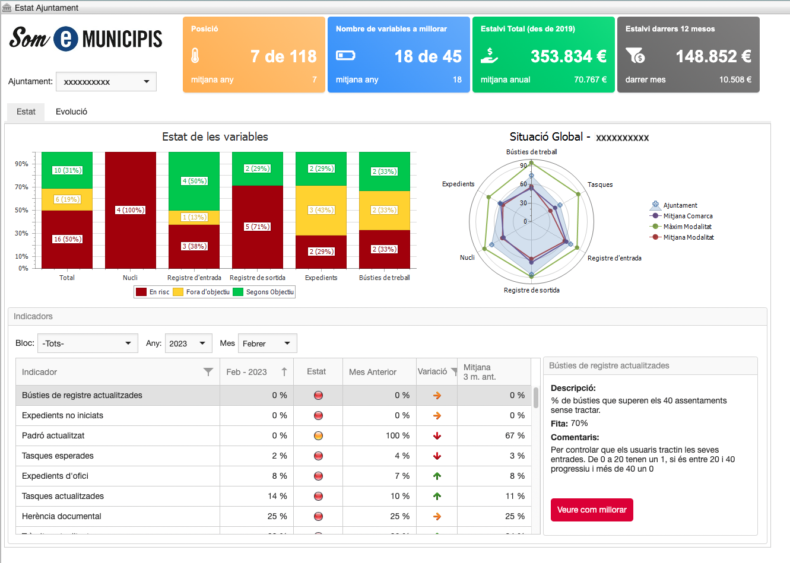
Task: Click red down arrow for Tasques esperades
Action: pyautogui.click(x=437, y=456)
